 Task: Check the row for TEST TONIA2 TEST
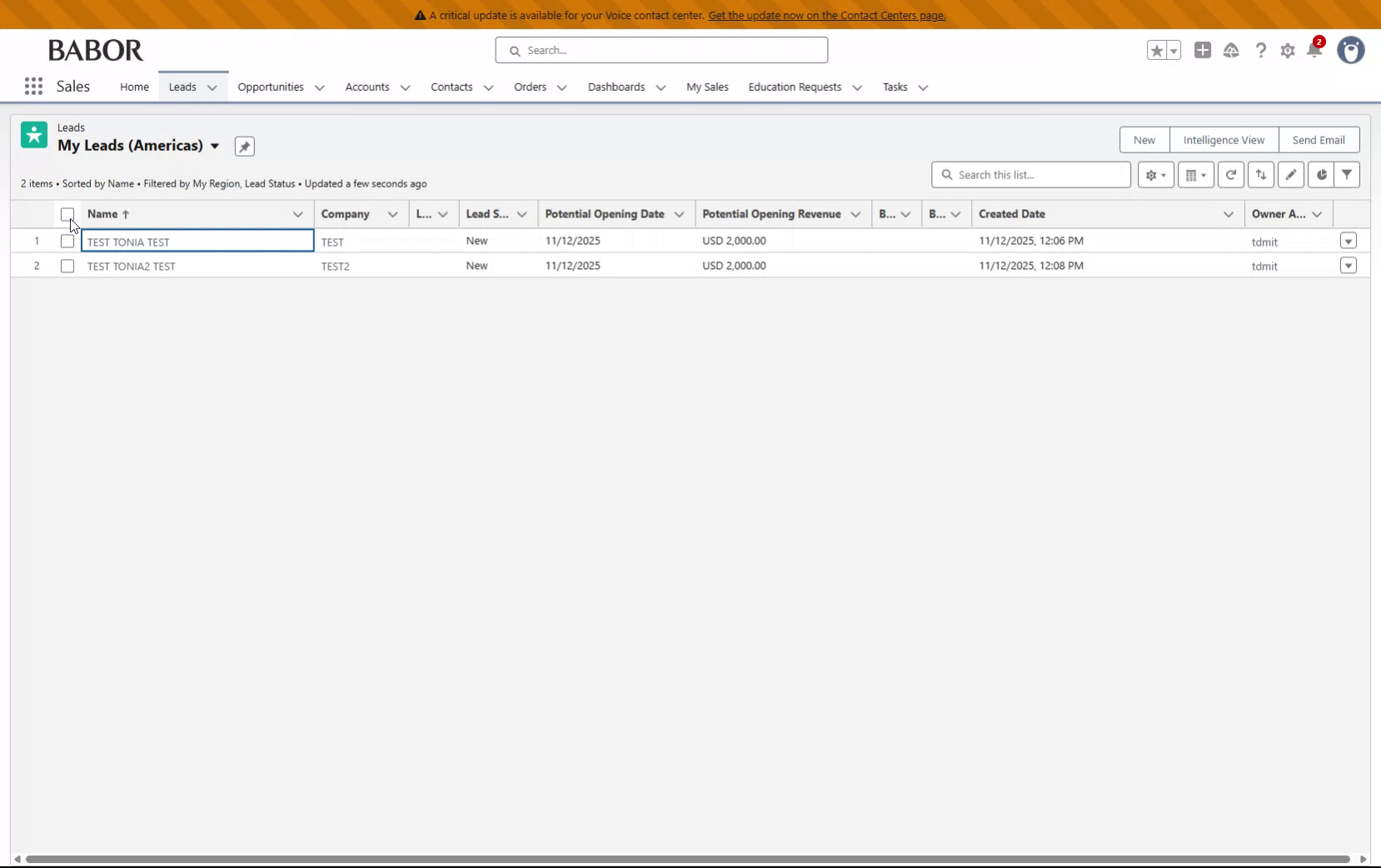click(67, 266)
